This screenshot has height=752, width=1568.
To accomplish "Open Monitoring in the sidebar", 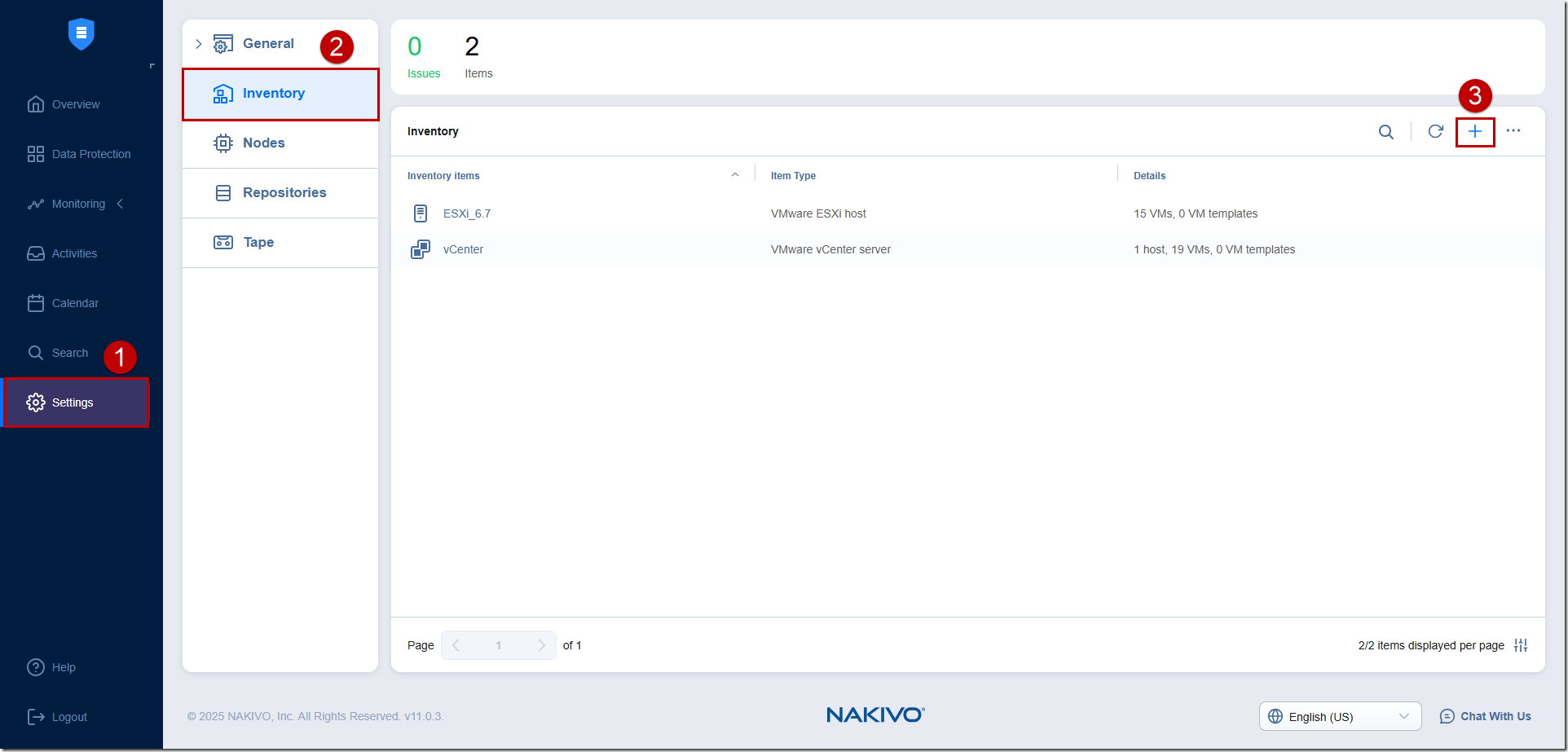I will pyautogui.click(x=78, y=204).
